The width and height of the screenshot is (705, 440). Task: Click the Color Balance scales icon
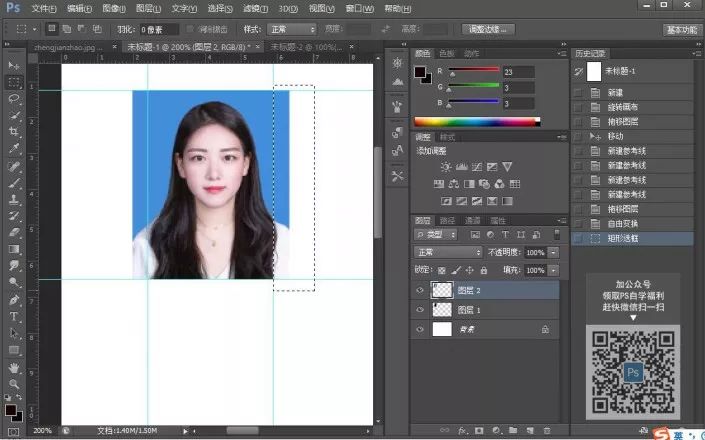(x=454, y=184)
